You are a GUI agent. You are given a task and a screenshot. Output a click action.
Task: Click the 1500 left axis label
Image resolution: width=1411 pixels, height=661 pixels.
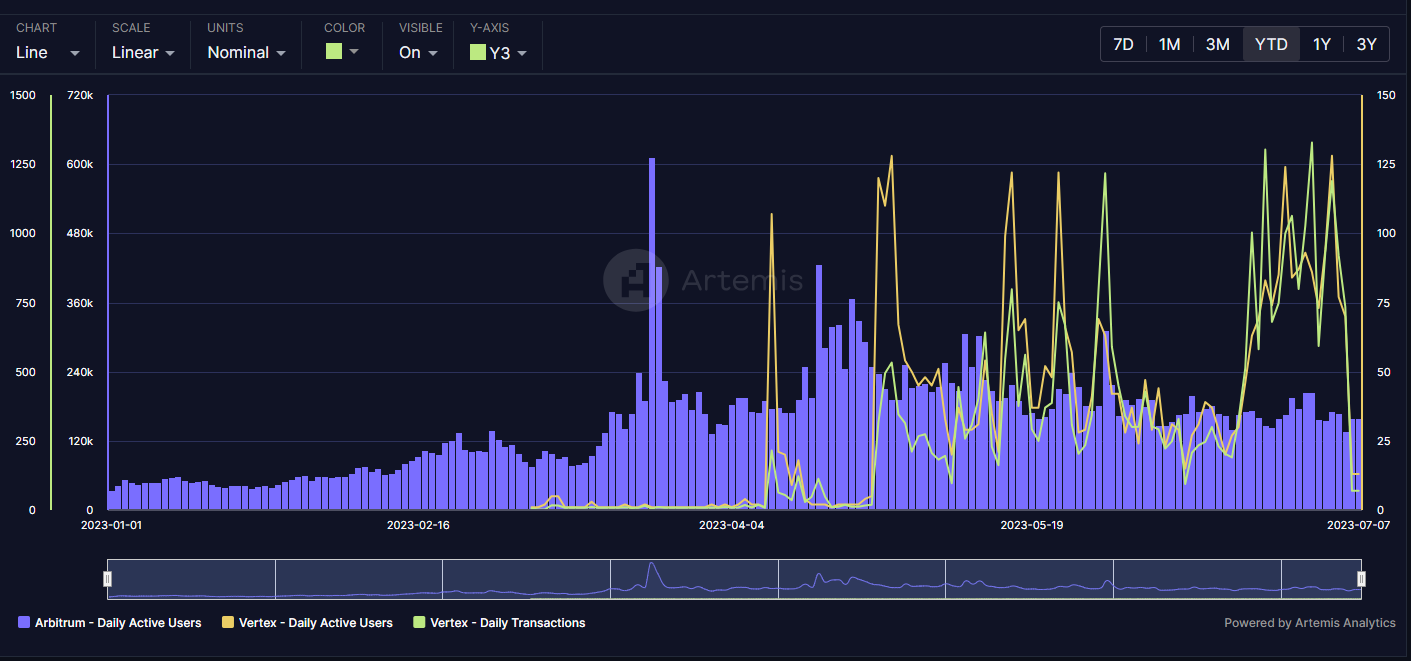tap(23, 95)
